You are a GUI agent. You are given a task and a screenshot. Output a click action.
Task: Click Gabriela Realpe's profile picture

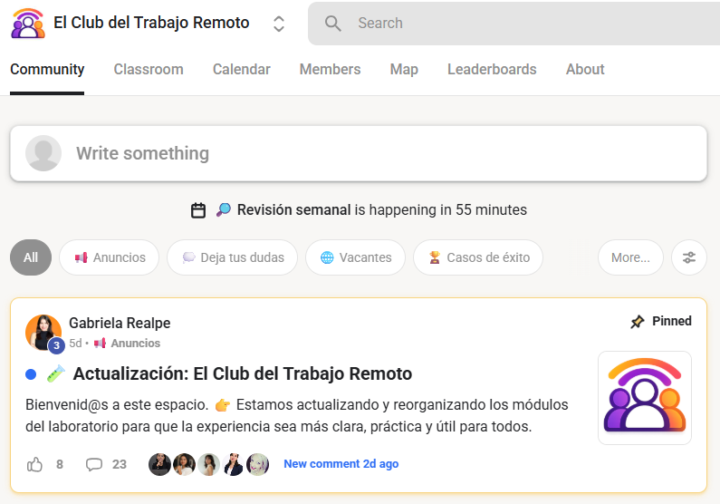pyautogui.click(x=43, y=332)
